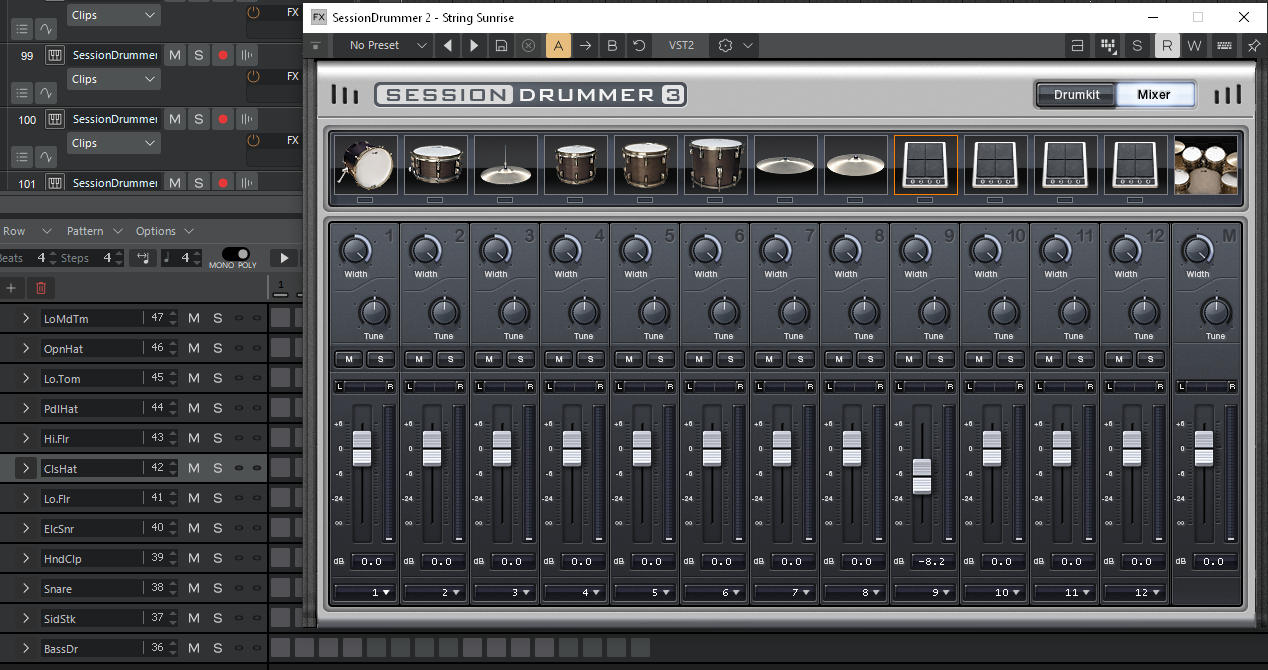Click the save preset floppy icon
This screenshot has width=1268, height=670.
click(501, 45)
